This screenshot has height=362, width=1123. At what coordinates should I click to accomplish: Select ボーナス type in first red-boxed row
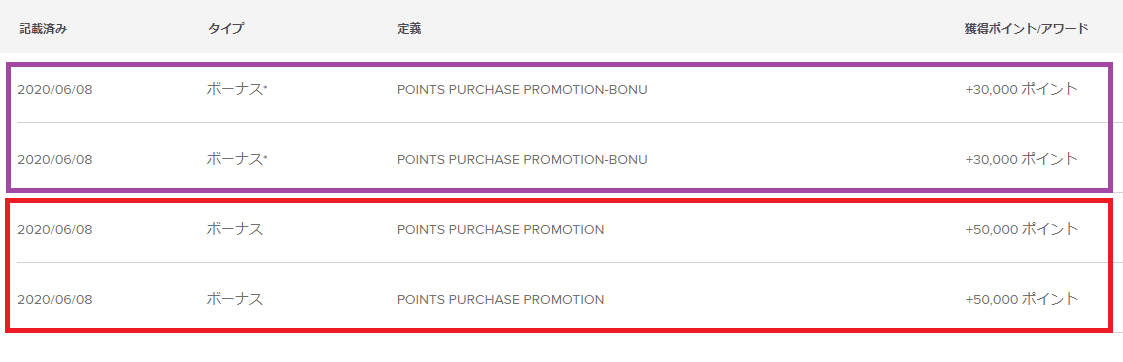[x=234, y=229]
